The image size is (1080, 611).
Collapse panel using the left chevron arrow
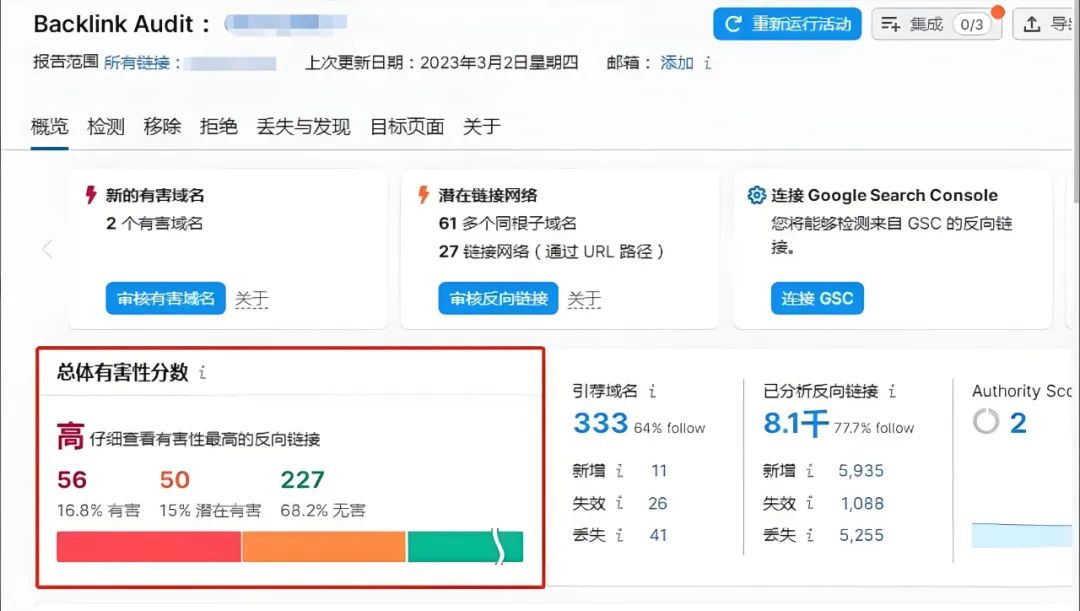click(45, 250)
